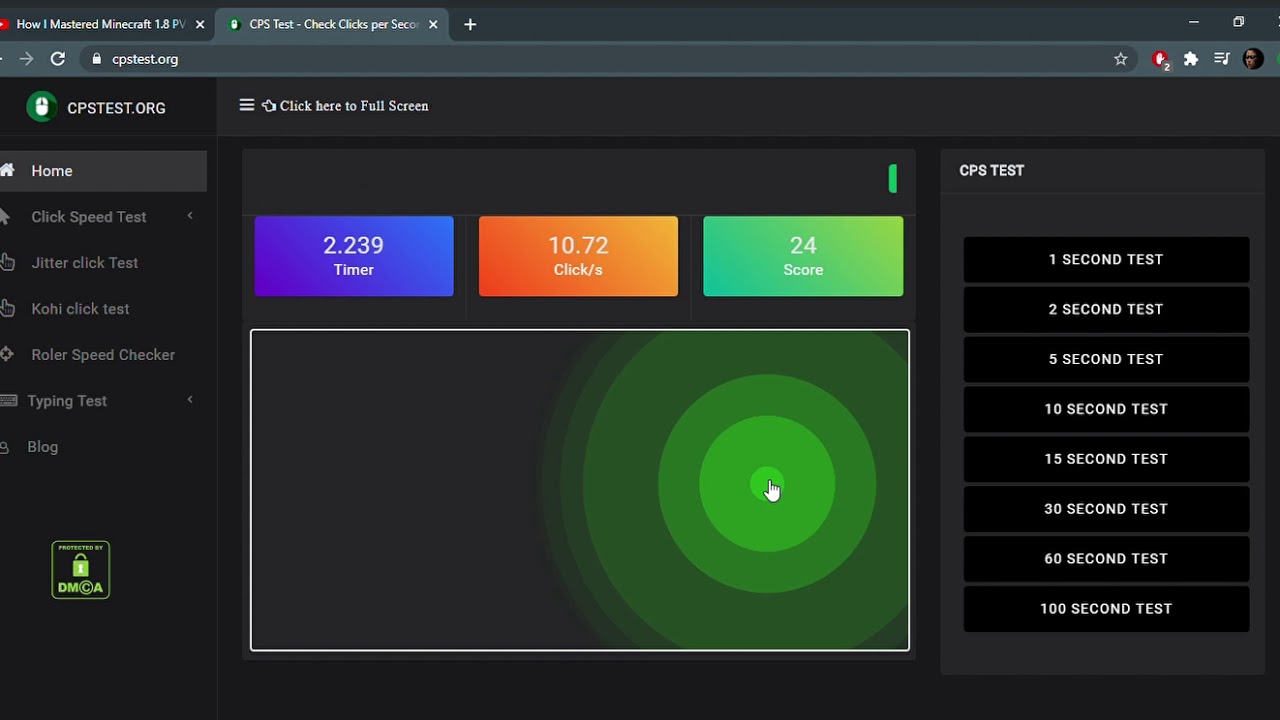Open Jitter click Test page
The height and width of the screenshot is (720, 1280).
click(x=84, y=263)
